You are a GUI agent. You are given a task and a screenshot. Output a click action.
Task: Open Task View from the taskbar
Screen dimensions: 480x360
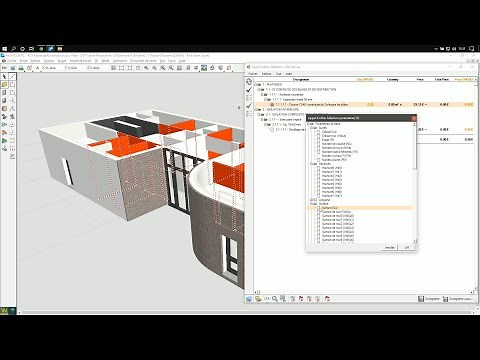coord(32,49)
